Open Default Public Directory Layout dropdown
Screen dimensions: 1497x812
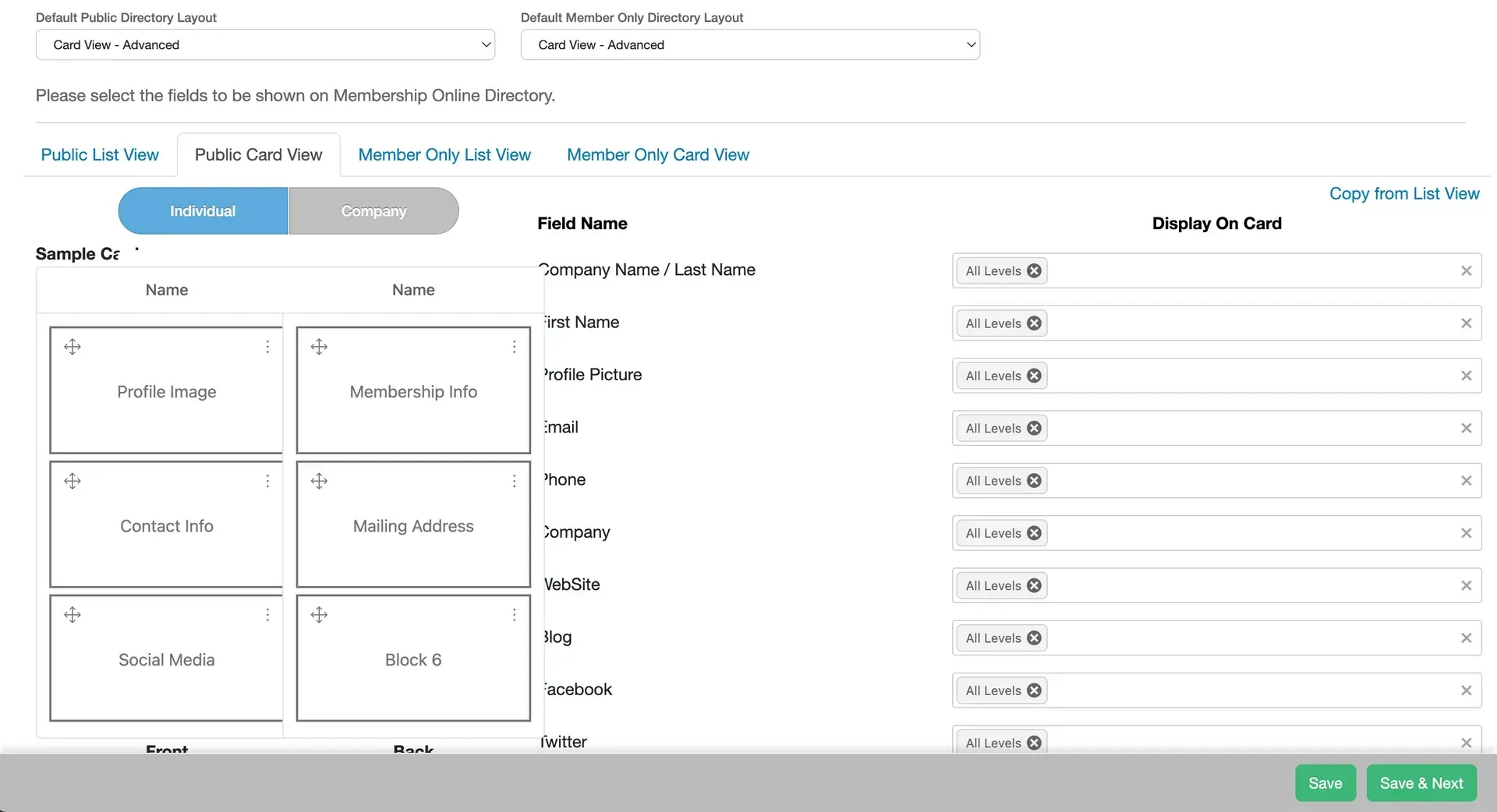coord(265,44)
